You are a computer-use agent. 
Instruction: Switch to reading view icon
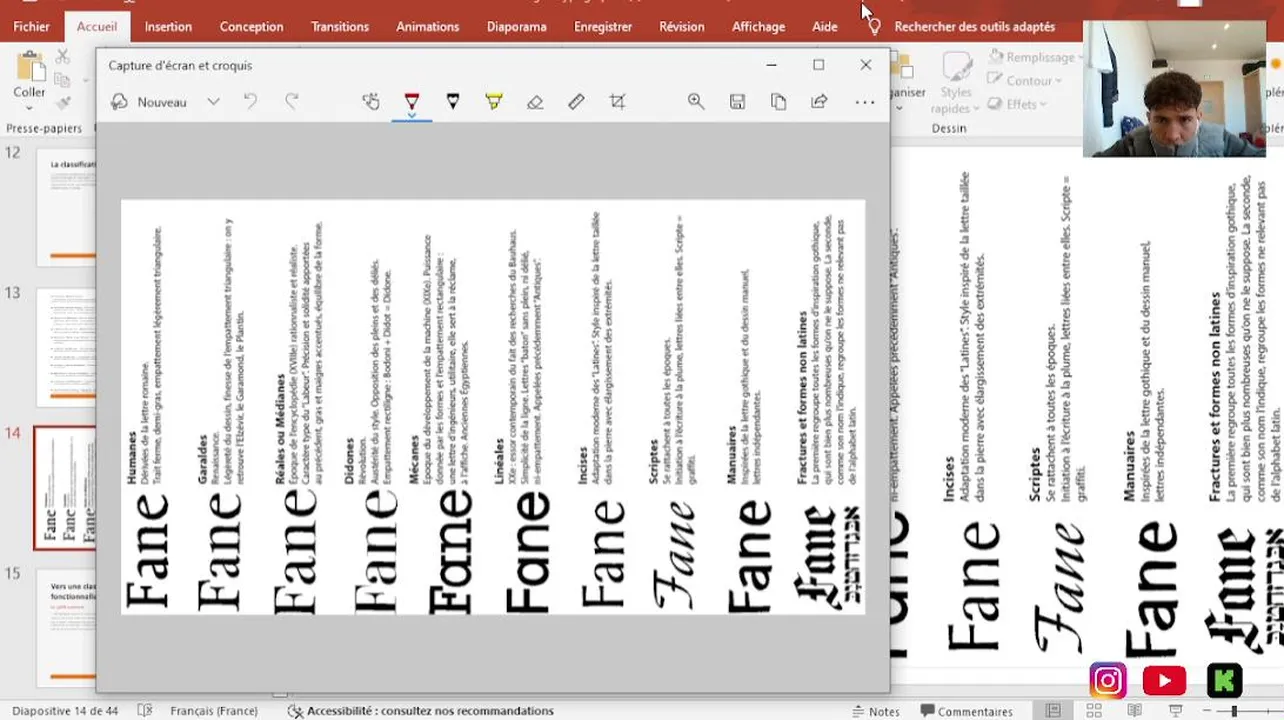(1135, 711)
